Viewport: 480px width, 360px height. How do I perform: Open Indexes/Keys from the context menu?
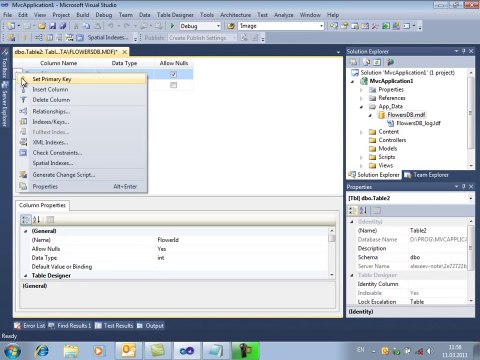point(82,122)
